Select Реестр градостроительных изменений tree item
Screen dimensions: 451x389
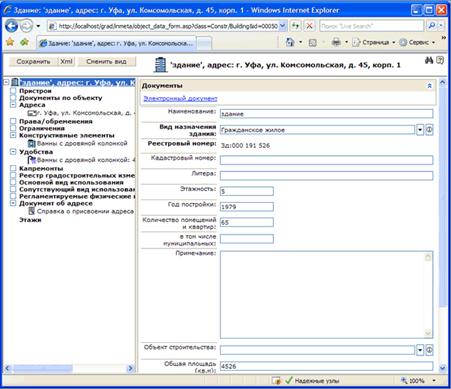coord(77,175)
